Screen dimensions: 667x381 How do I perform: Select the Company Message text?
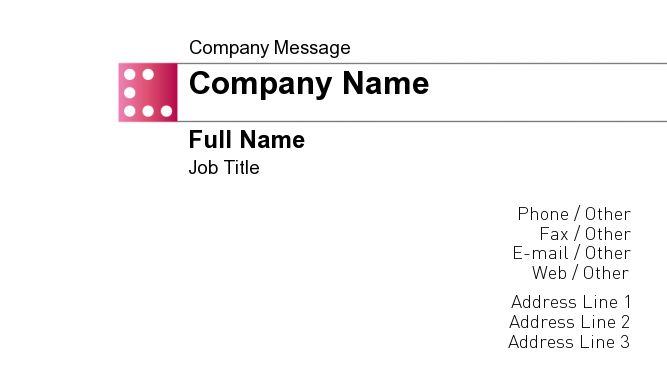270,48
